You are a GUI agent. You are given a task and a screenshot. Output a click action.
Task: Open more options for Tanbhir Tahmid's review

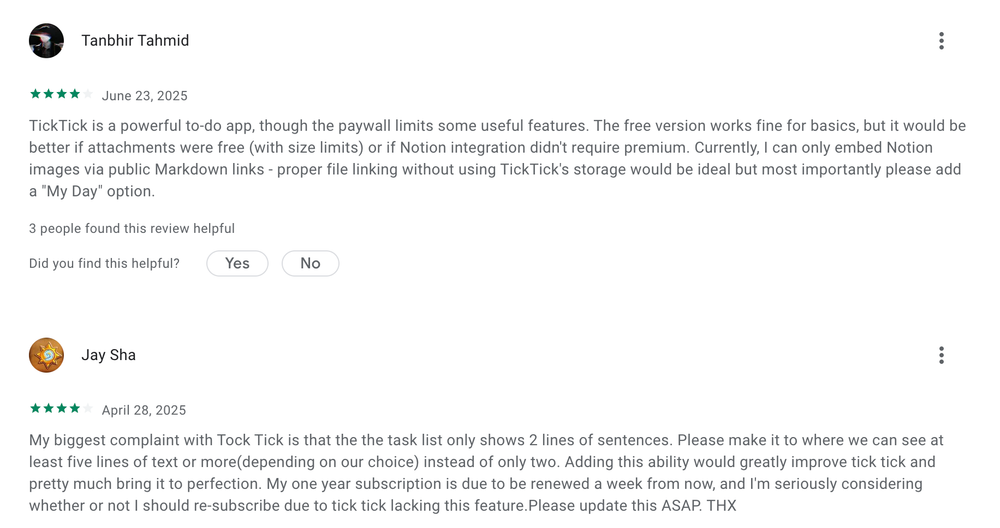tap(941, 41)
